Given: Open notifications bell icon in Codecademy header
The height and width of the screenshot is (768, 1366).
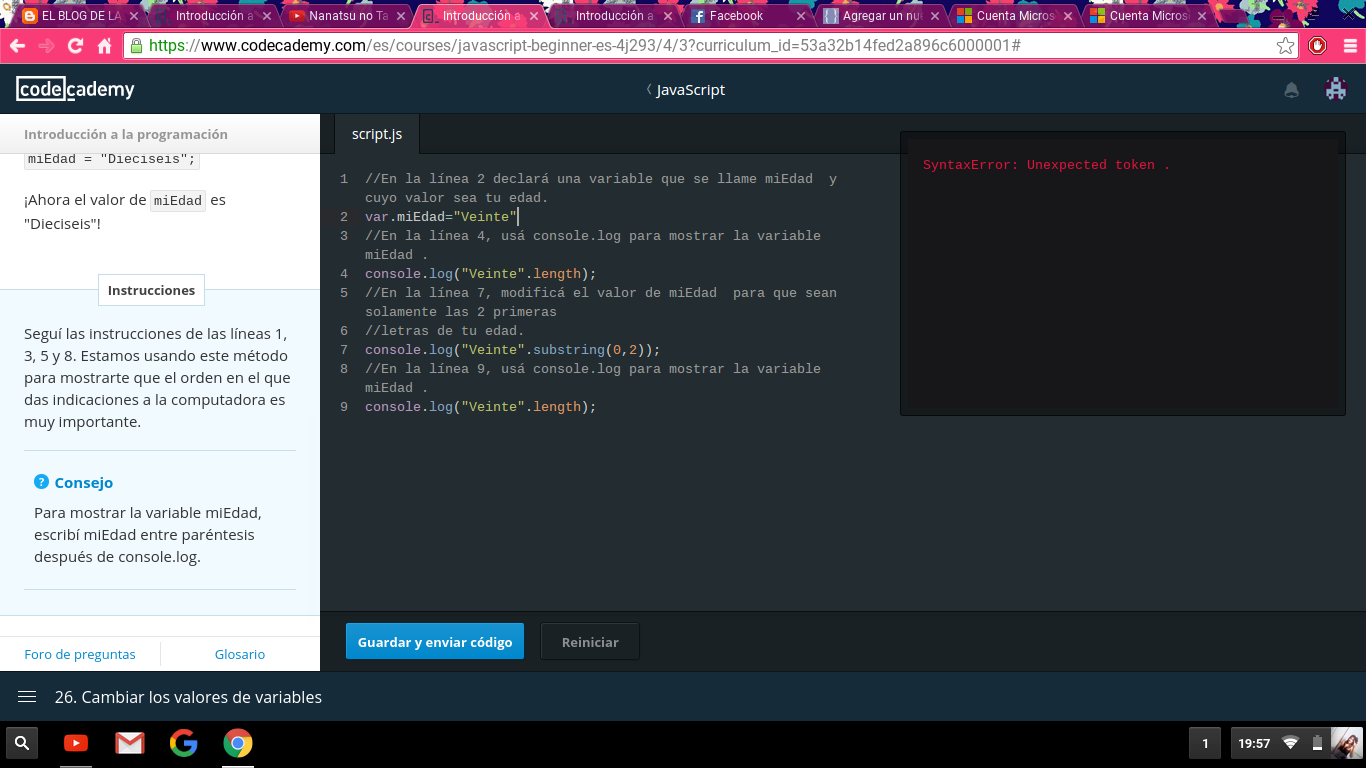Looking at the screenshot, I should click(x=1291, y=90).
